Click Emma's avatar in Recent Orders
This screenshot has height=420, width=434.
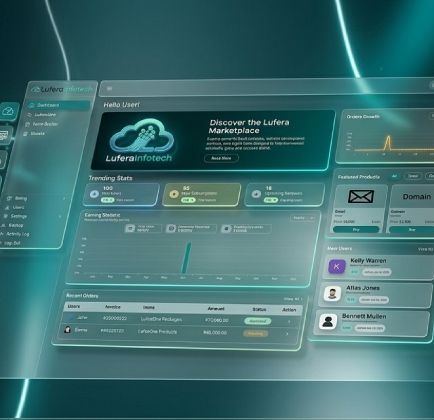pos(67,330)
